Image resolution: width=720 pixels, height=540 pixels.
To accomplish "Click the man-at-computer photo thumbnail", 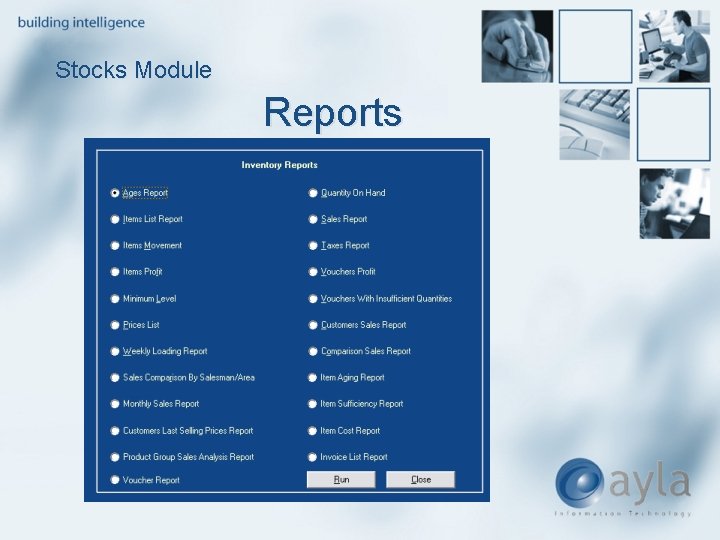I will 674,46.
